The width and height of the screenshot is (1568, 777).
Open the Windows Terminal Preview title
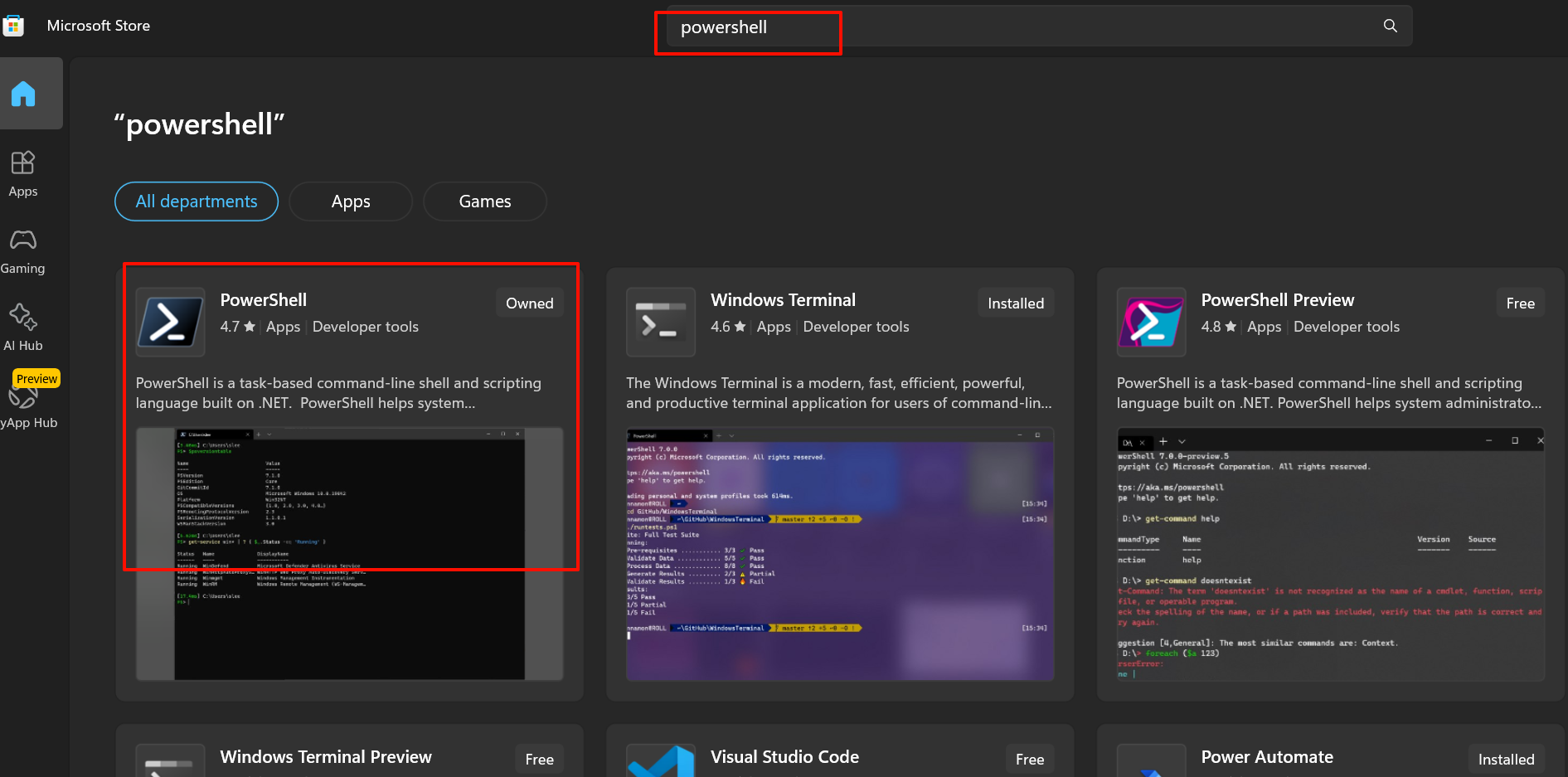(x=326, y=757)
